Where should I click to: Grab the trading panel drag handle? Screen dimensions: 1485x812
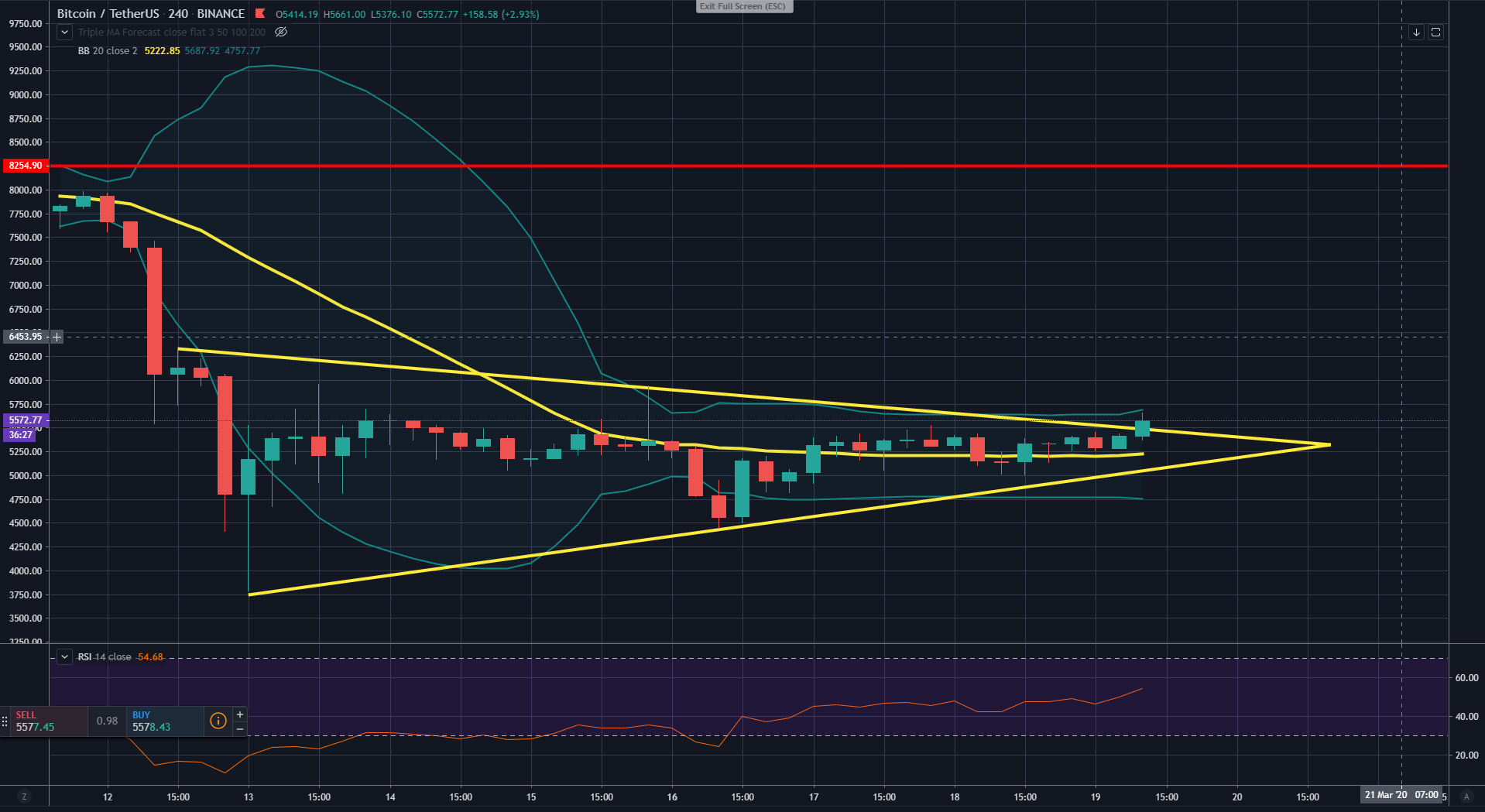click(x=5, y=721)
